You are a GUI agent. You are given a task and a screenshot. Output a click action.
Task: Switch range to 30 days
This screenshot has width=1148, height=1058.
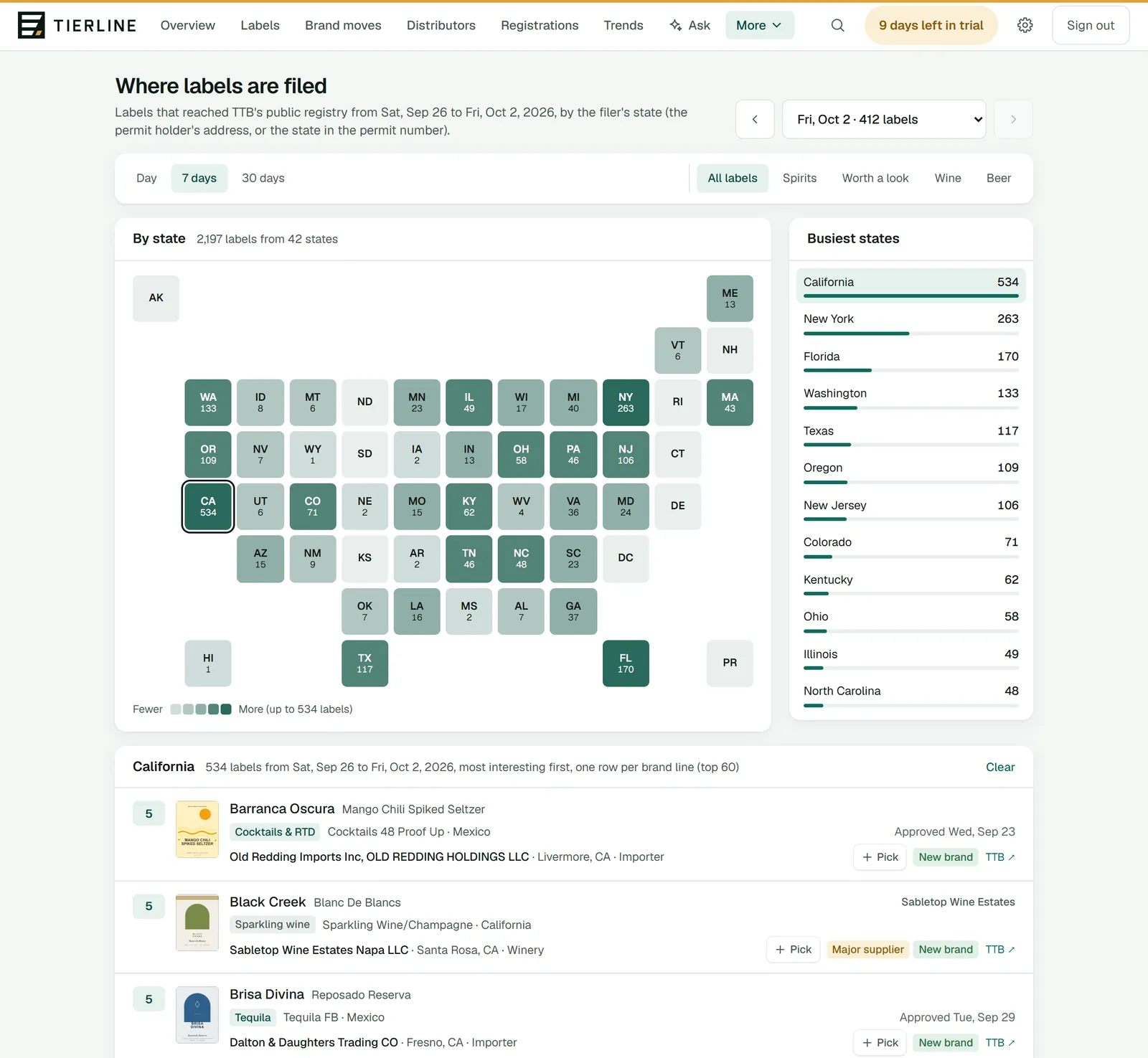(263, 178)
